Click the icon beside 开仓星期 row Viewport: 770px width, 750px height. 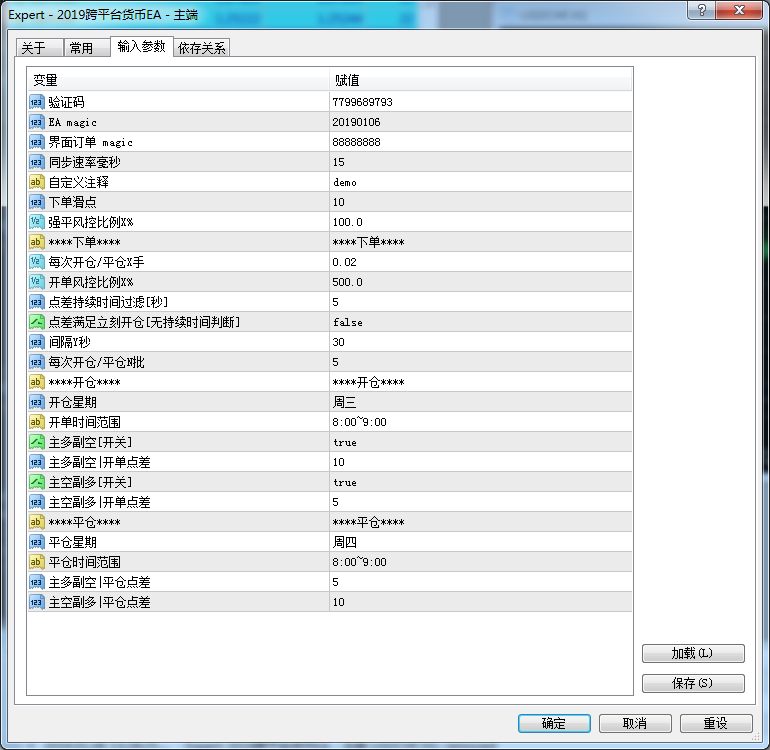(36, 402)
